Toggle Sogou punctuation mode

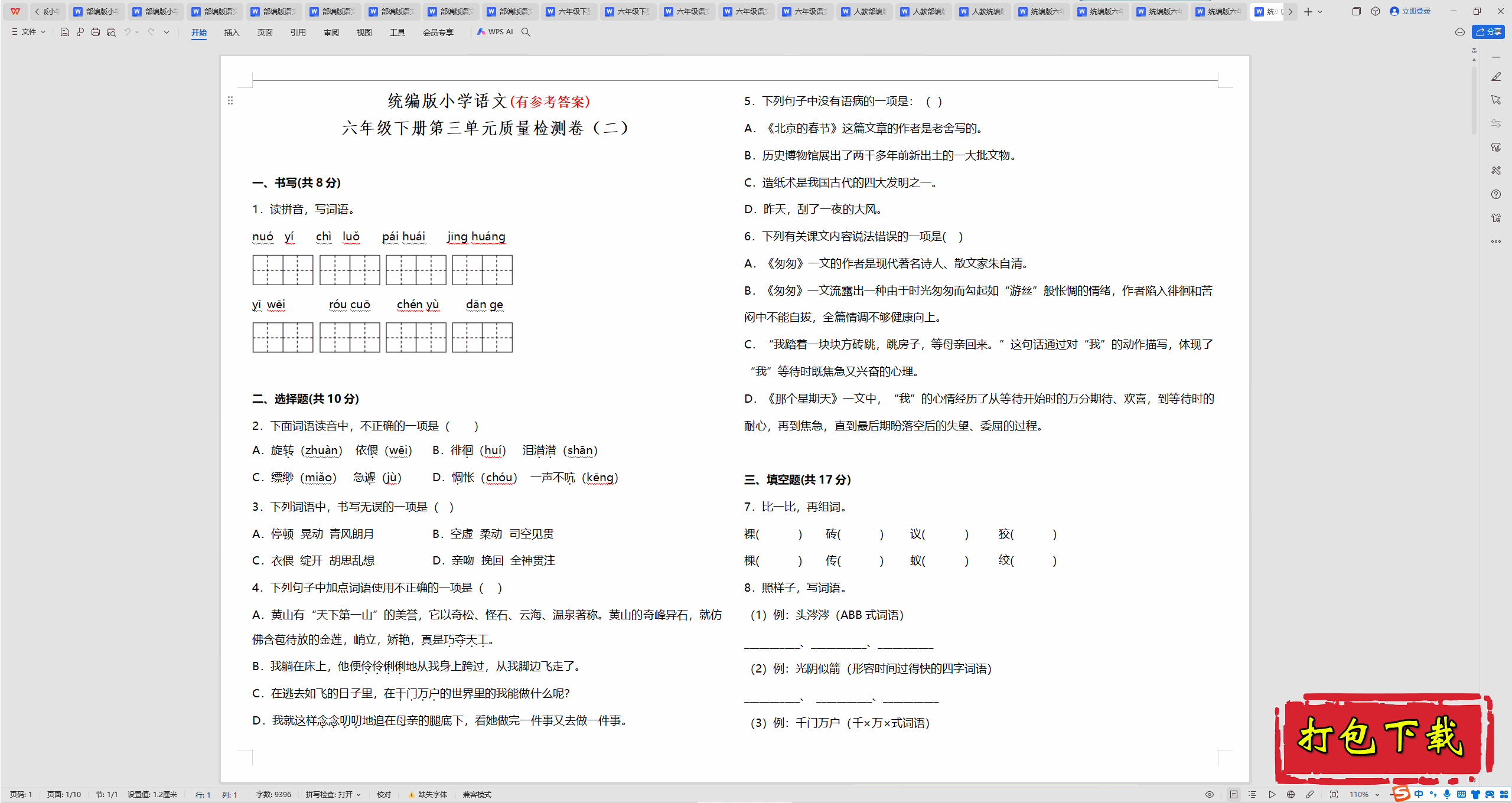[x=1433, y=794]
